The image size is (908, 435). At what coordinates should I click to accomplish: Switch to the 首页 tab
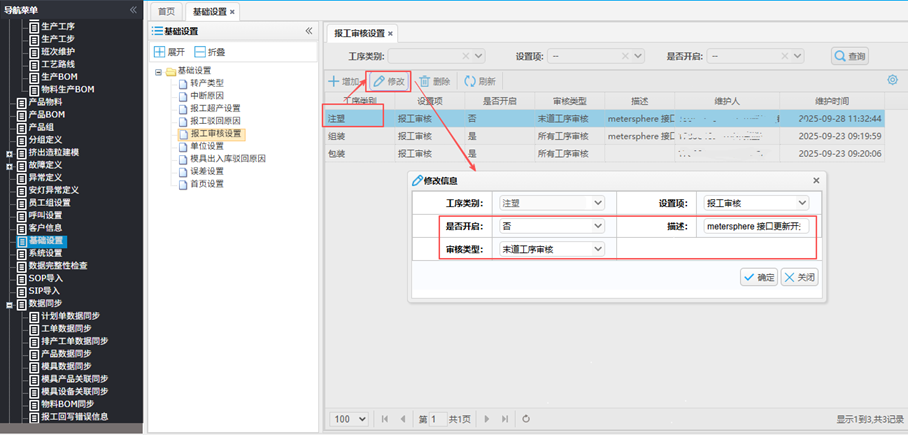[166, 11]
